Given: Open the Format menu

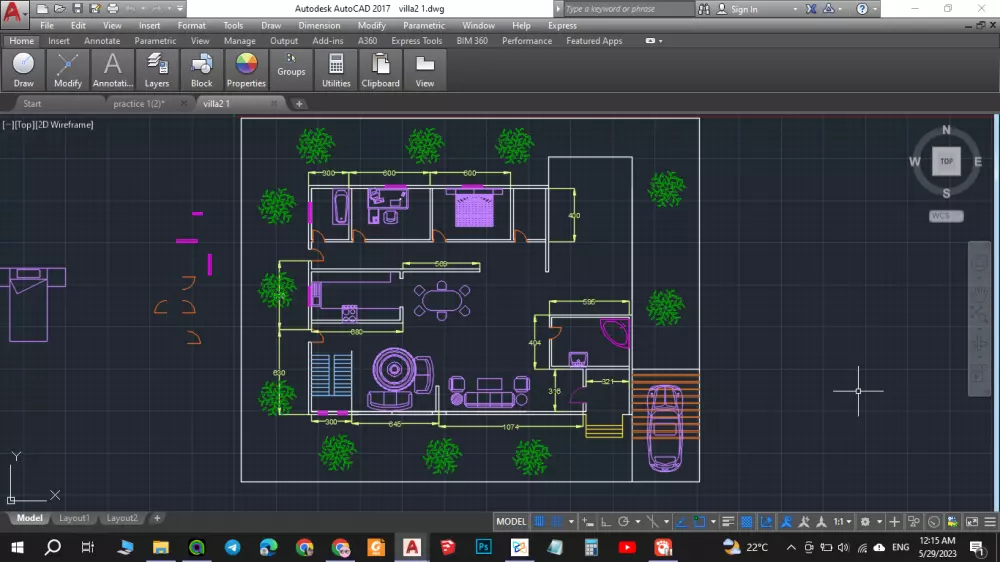Looking at the screenshot, I should pos(191,26).
